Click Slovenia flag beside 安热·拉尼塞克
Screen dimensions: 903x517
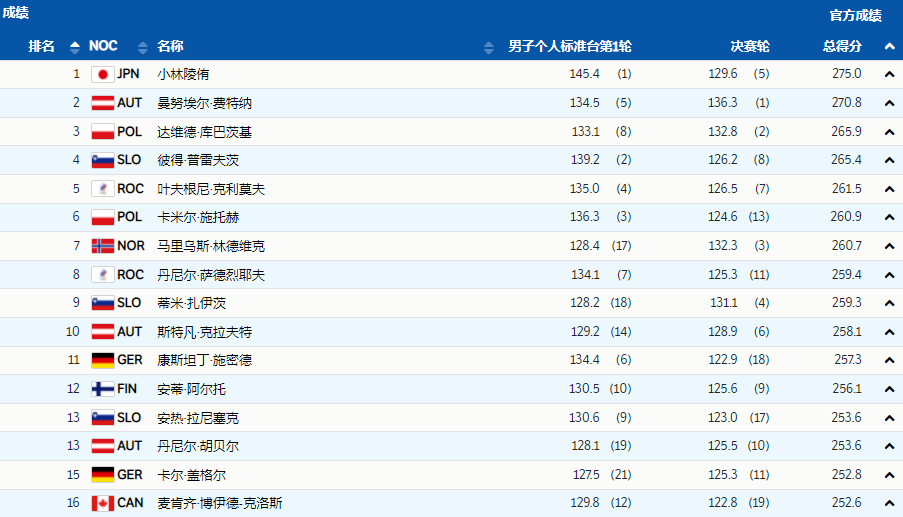103,417
